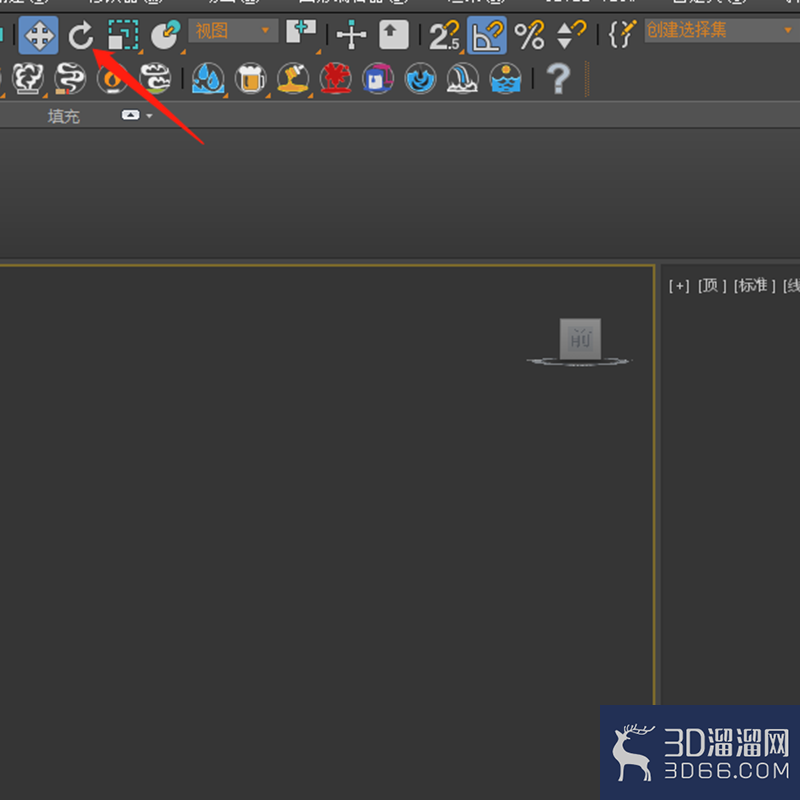The height and width of the screenshot is (800, 800).
Task: Click the pouring honey liquid preset icon
Action: [293, 79]
